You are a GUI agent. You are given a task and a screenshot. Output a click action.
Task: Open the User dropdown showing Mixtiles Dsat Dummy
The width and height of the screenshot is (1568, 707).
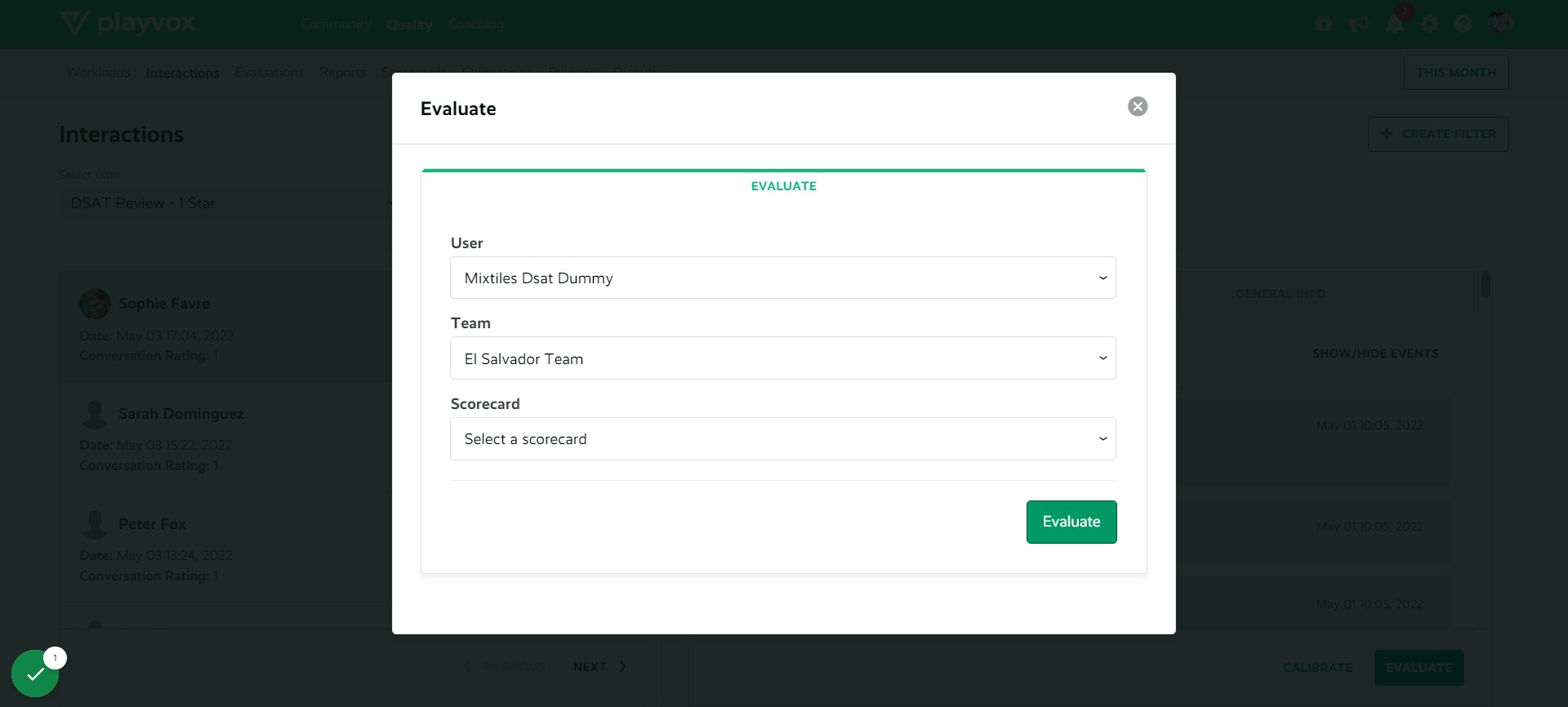click(783, 278)
